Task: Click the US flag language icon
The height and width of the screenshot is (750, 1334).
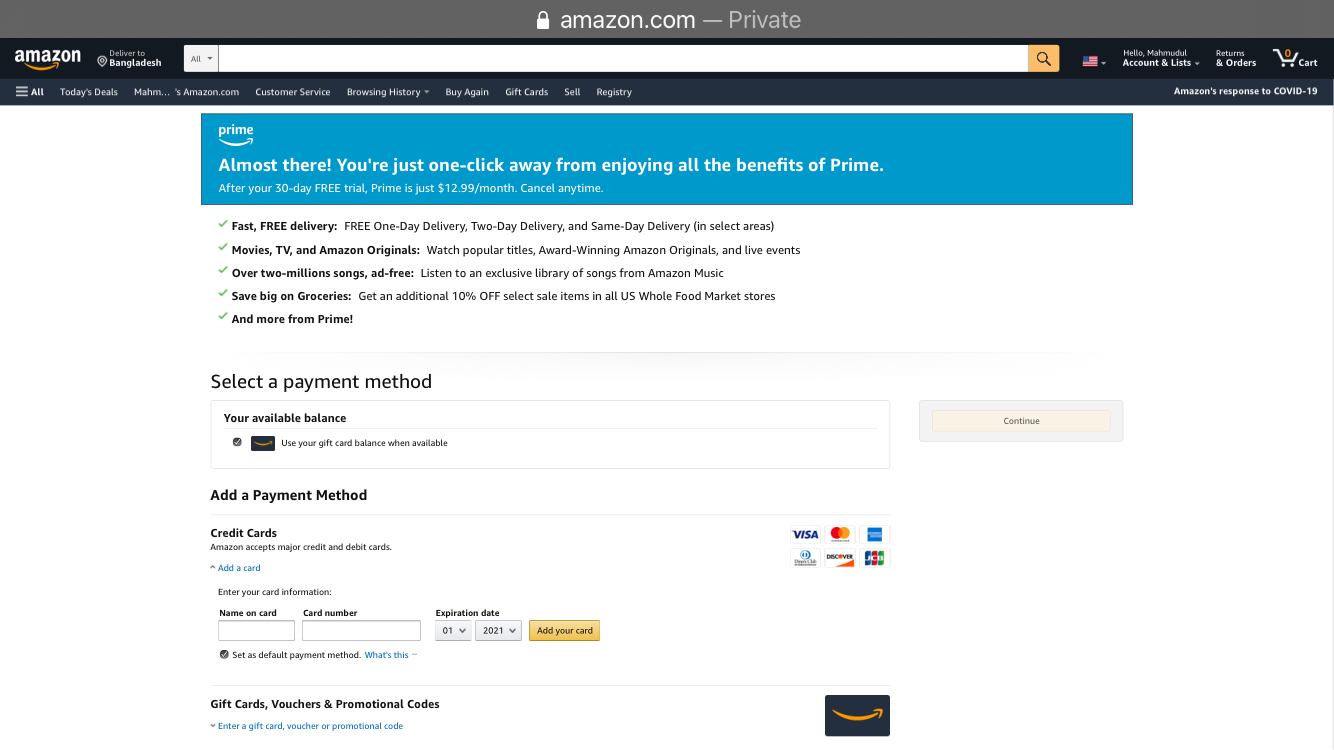Action: (1089, 60)
